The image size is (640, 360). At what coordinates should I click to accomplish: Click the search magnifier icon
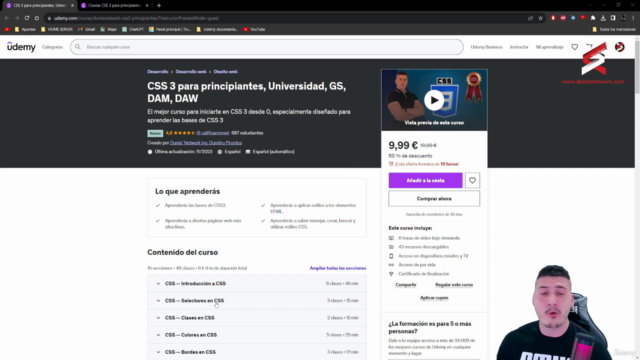(78, 47)
